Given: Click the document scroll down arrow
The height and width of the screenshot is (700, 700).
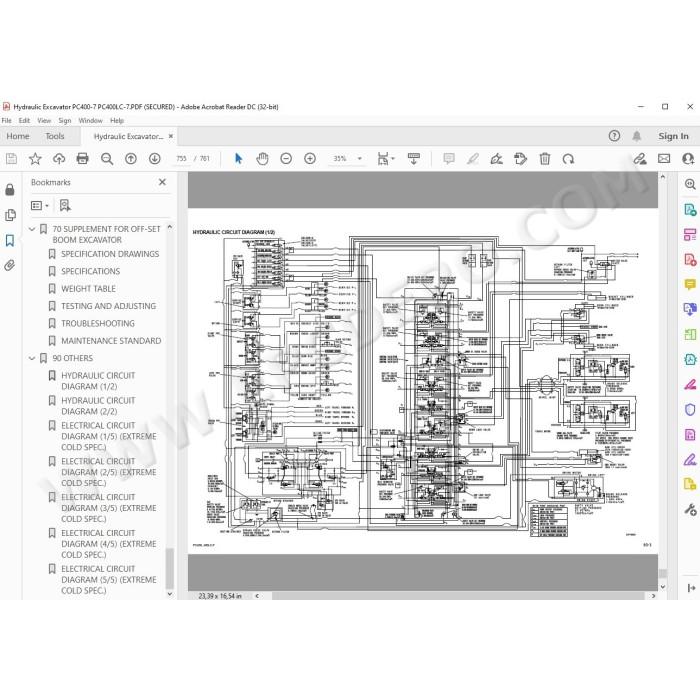Looking at the screenshot, I should (x=662, y=587).
